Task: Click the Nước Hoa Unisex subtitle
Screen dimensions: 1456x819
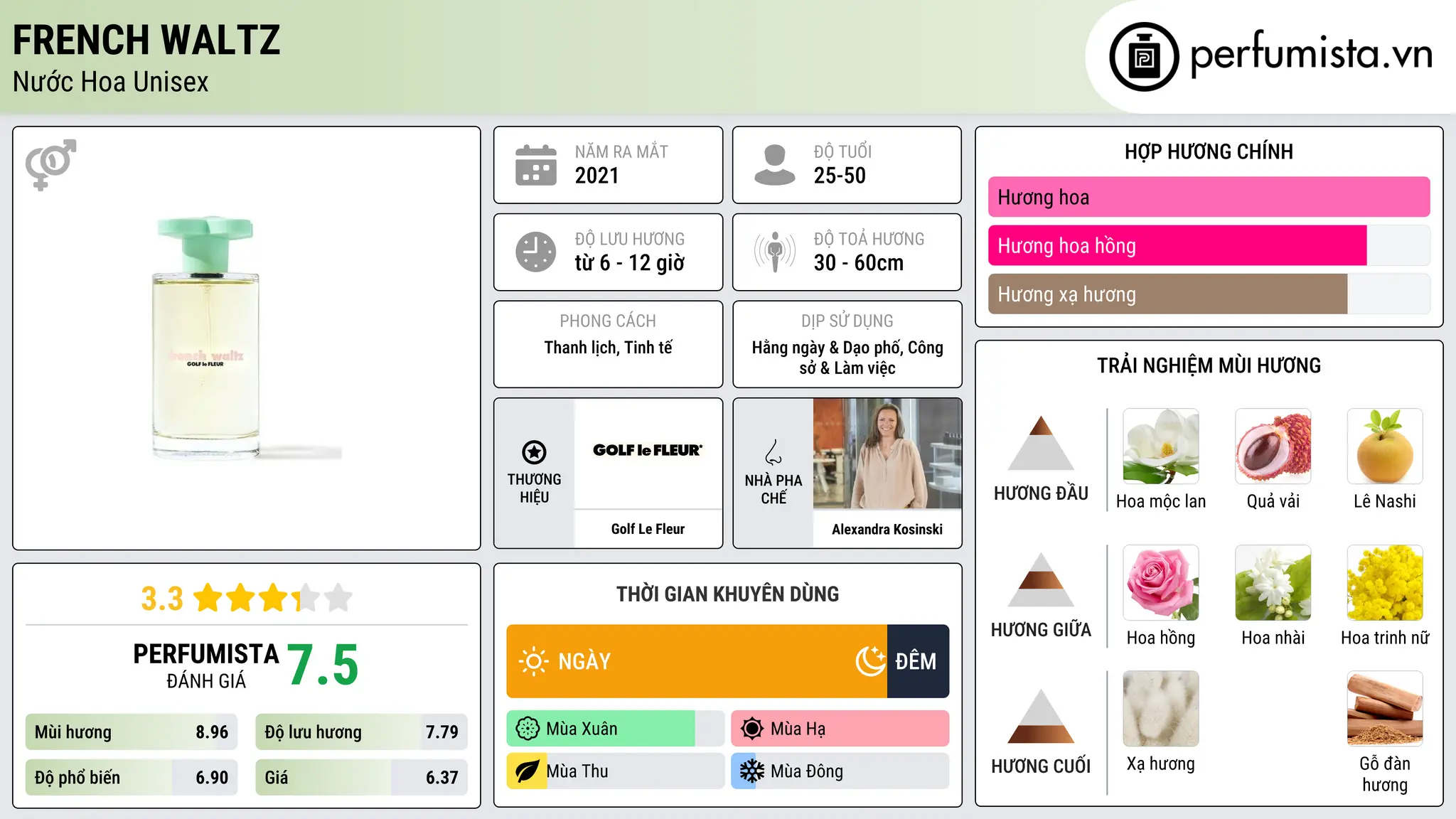Action: (x=111, y=82)
